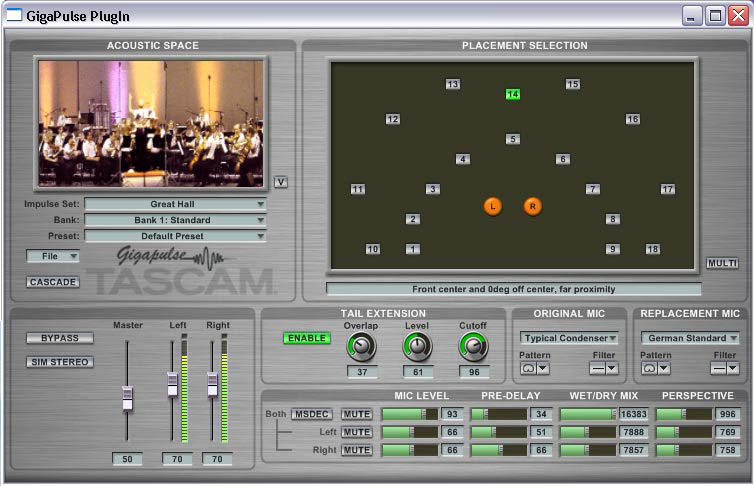Select the orange R microphone marker
Screen dimensions: 754x486
[x=532, y=206]
